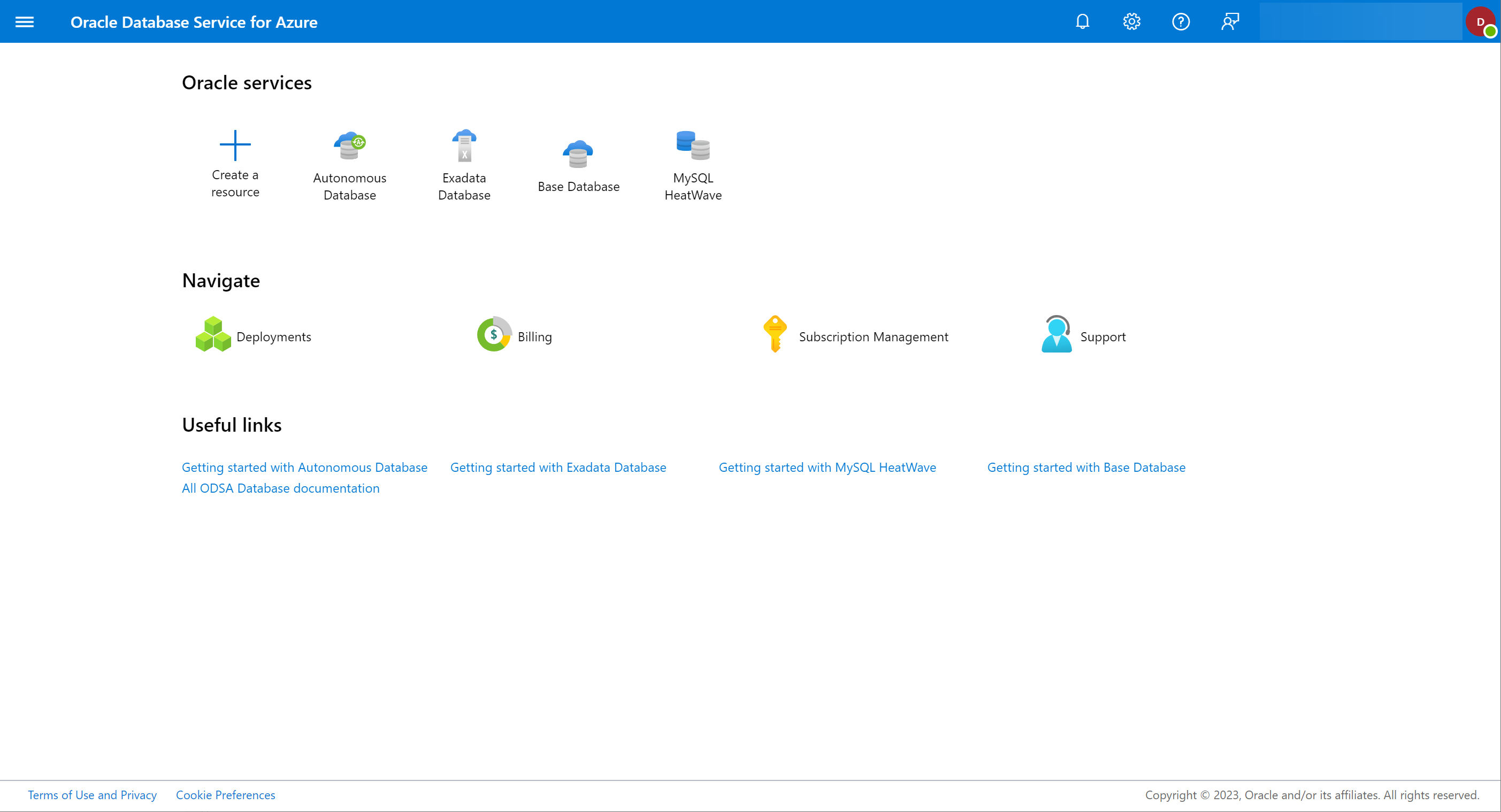Click the Create a resource label

(x=235, y=183)
